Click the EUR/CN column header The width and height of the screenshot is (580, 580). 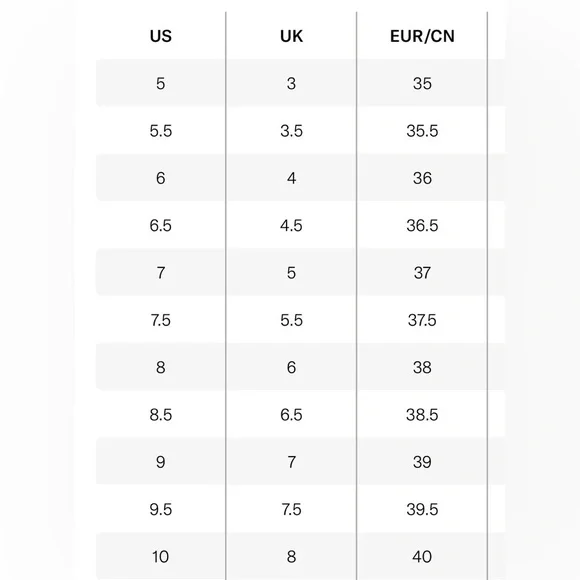click(x=422, y=36)
